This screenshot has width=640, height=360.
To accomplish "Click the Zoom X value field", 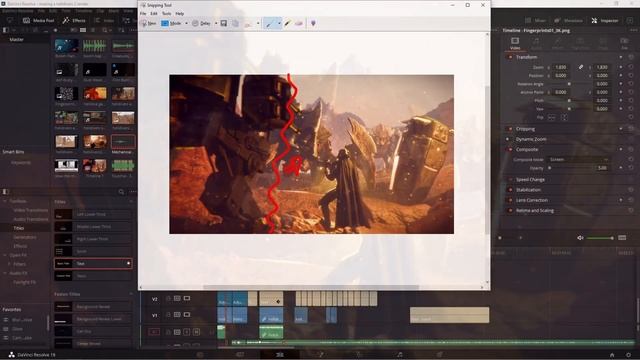I will point(561,67).
